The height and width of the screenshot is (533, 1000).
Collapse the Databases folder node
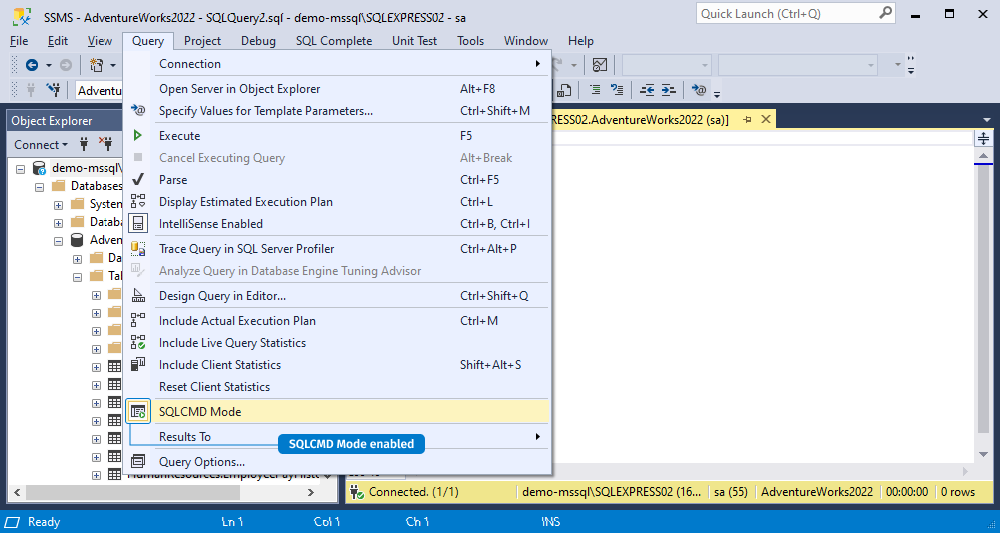click(x=40, y=187)
